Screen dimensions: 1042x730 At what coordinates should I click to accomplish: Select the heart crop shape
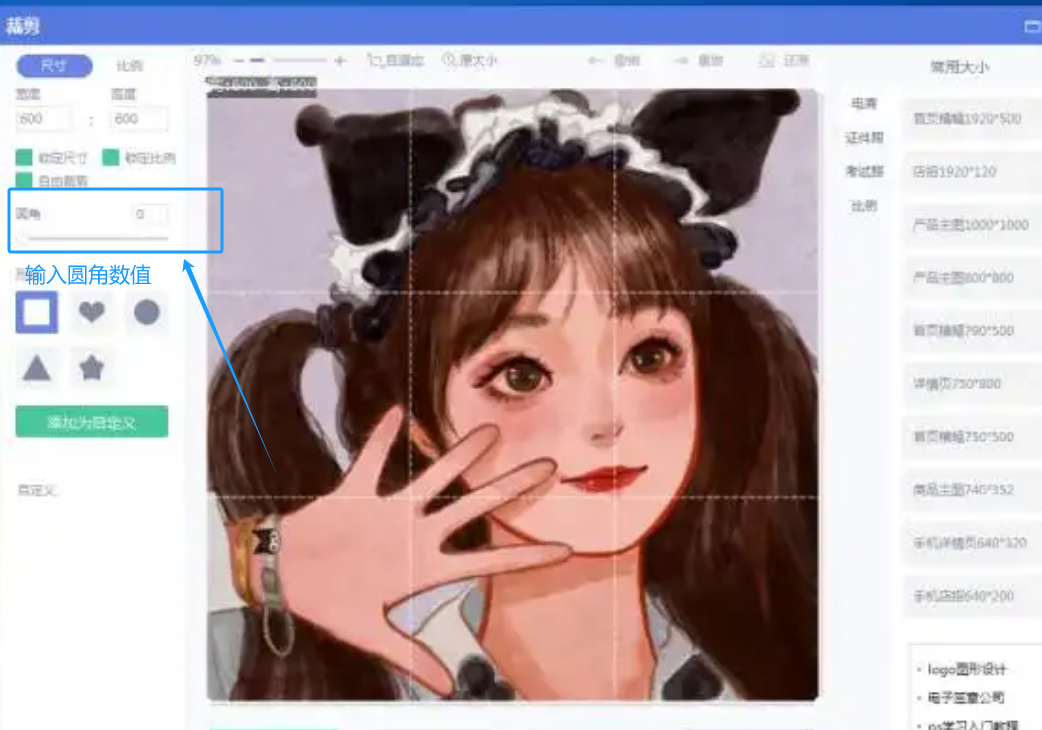coord(92,312)
